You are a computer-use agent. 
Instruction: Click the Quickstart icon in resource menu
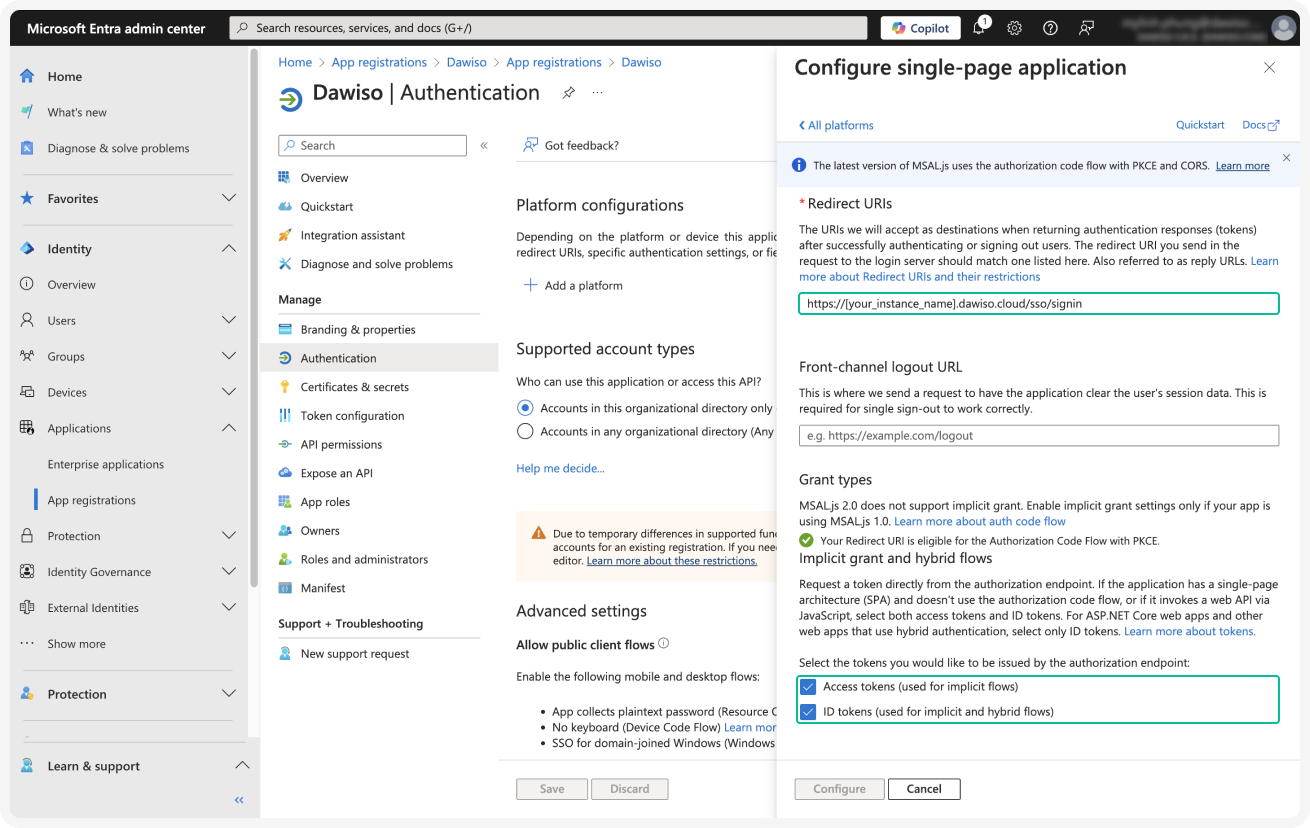point(285,207)
